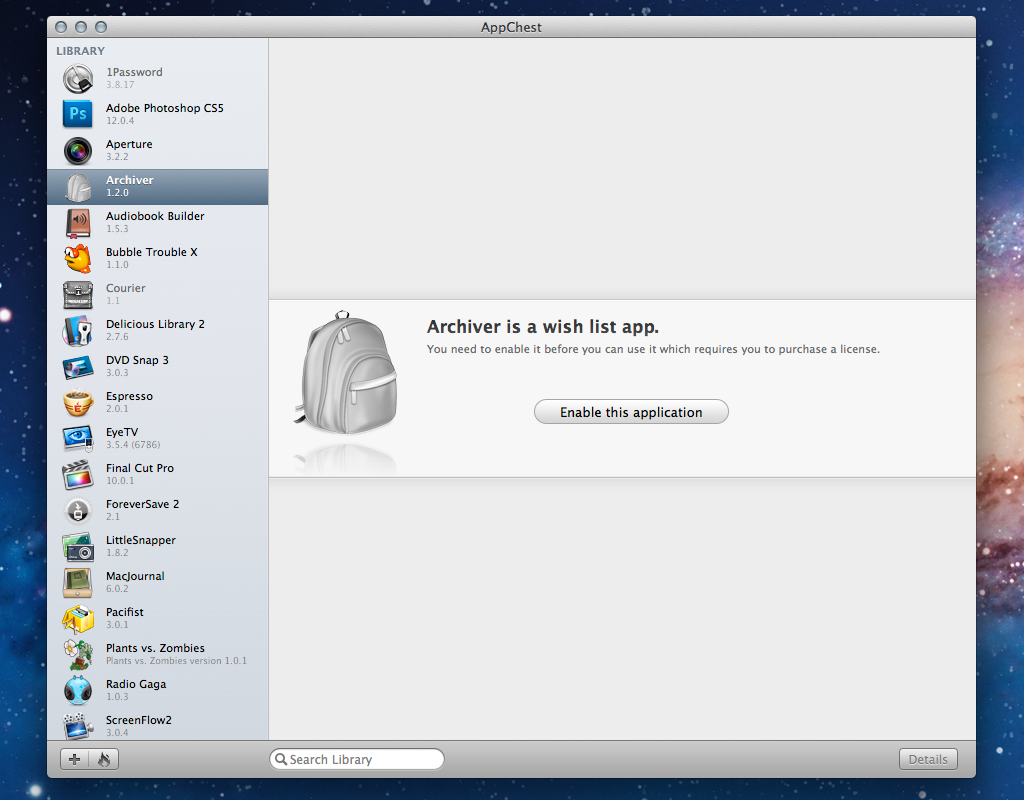Choose Bubble Trouble X from the library

[157, 259]
